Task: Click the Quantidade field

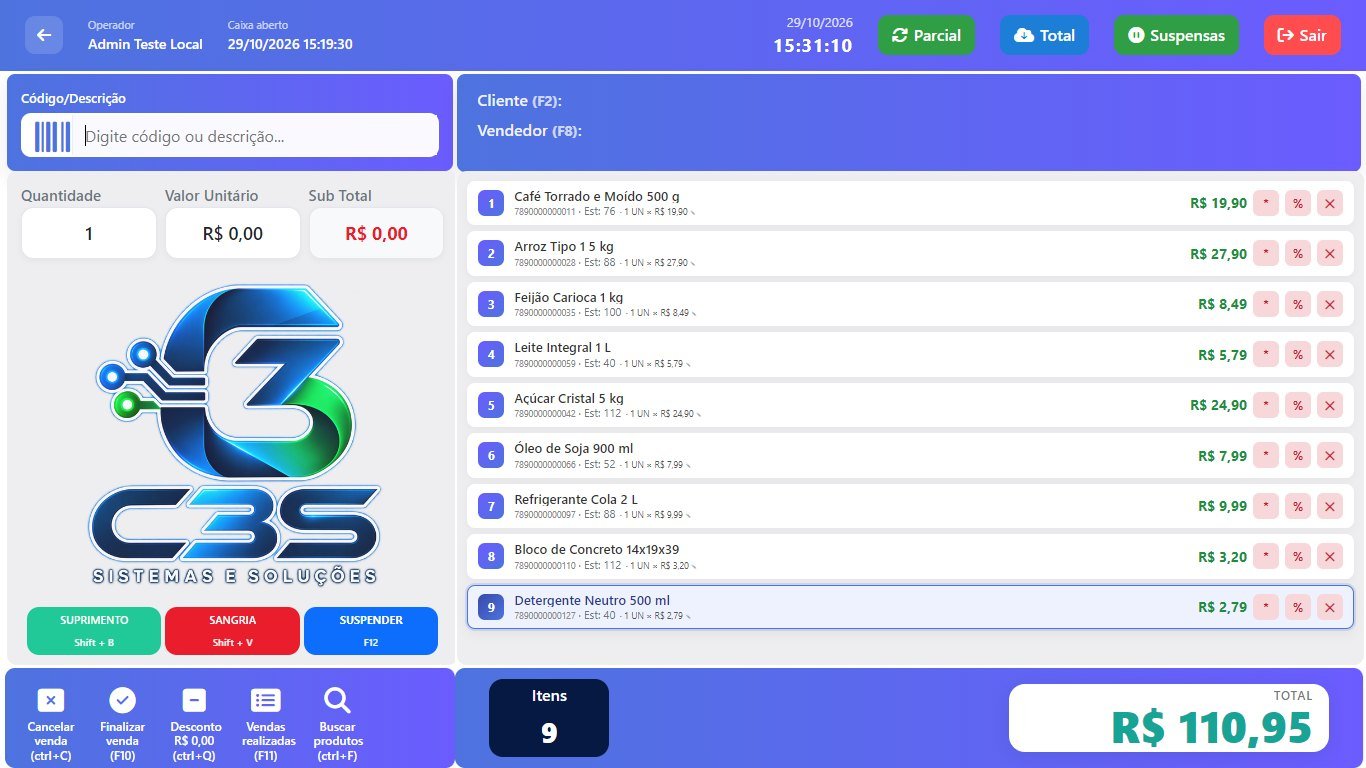Action: click(x=89, y=233)
